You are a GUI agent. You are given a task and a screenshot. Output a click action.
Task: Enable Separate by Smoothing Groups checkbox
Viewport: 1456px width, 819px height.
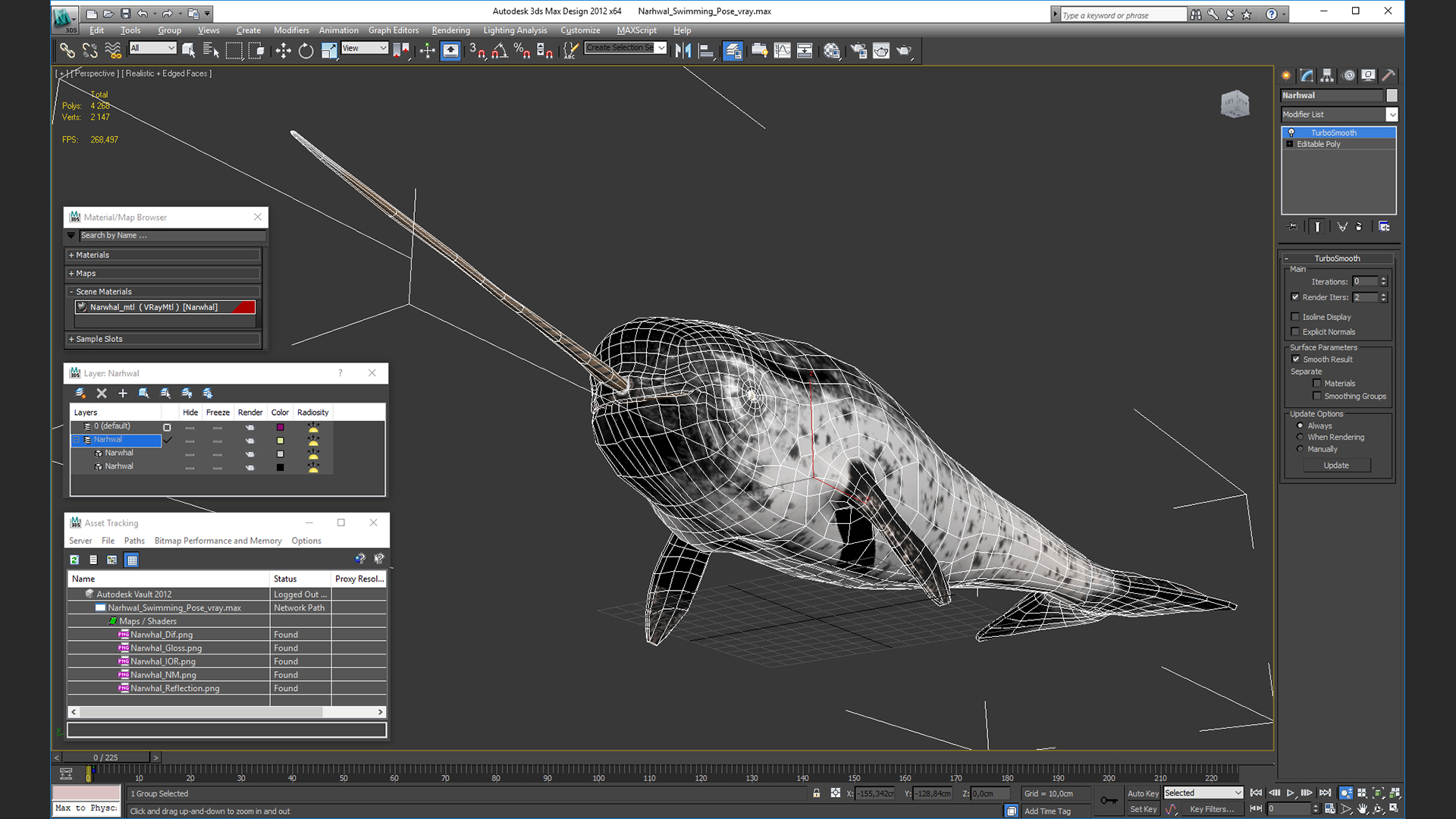coord(1317,396)
